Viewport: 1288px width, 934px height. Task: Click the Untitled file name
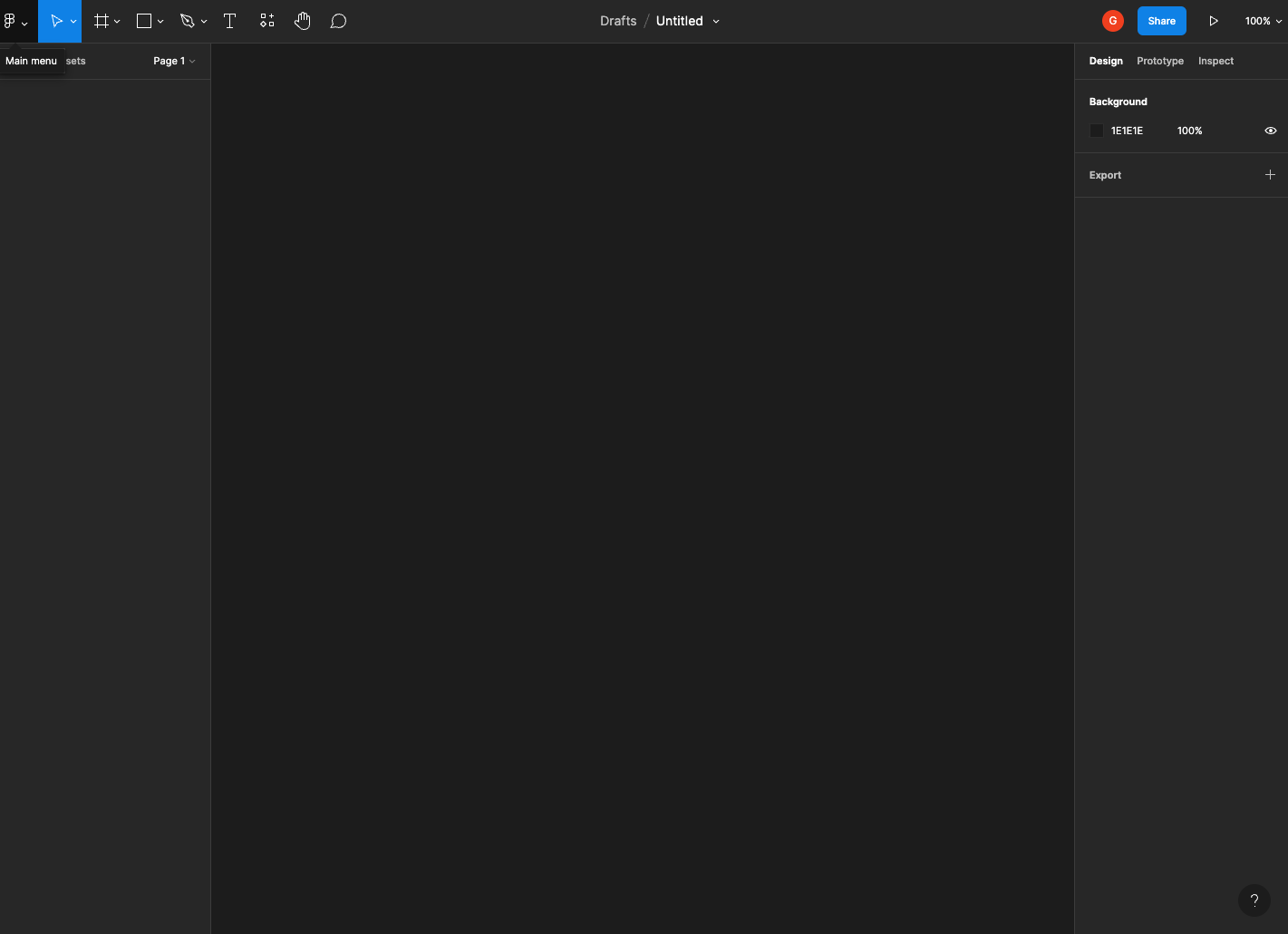click(x=680, y=21)
